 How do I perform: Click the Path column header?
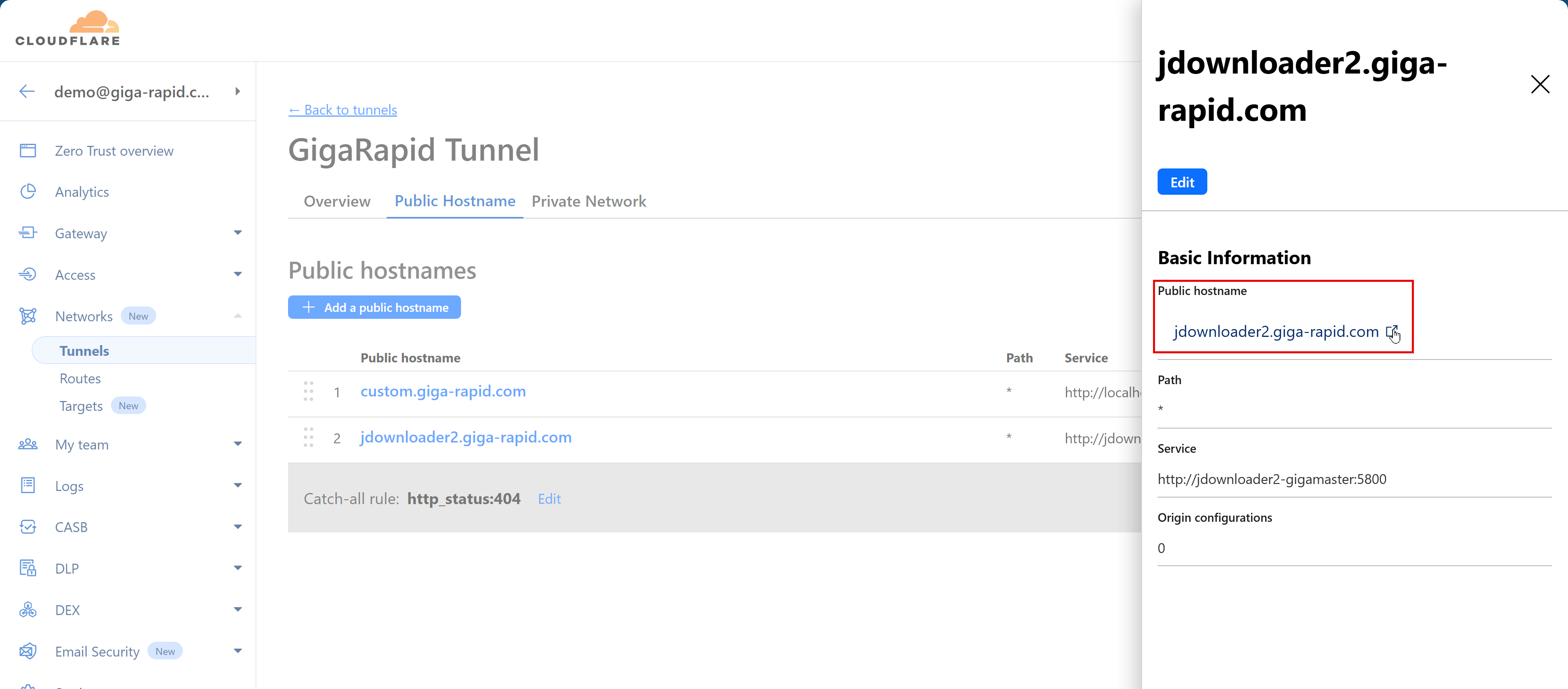coord(1019,358)
